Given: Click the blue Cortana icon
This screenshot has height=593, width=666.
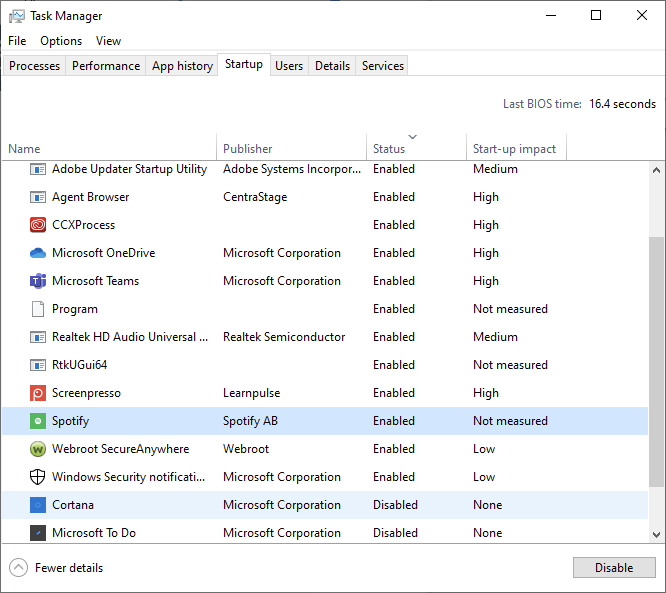Looking at the screenshot, I should pos(38,505).
